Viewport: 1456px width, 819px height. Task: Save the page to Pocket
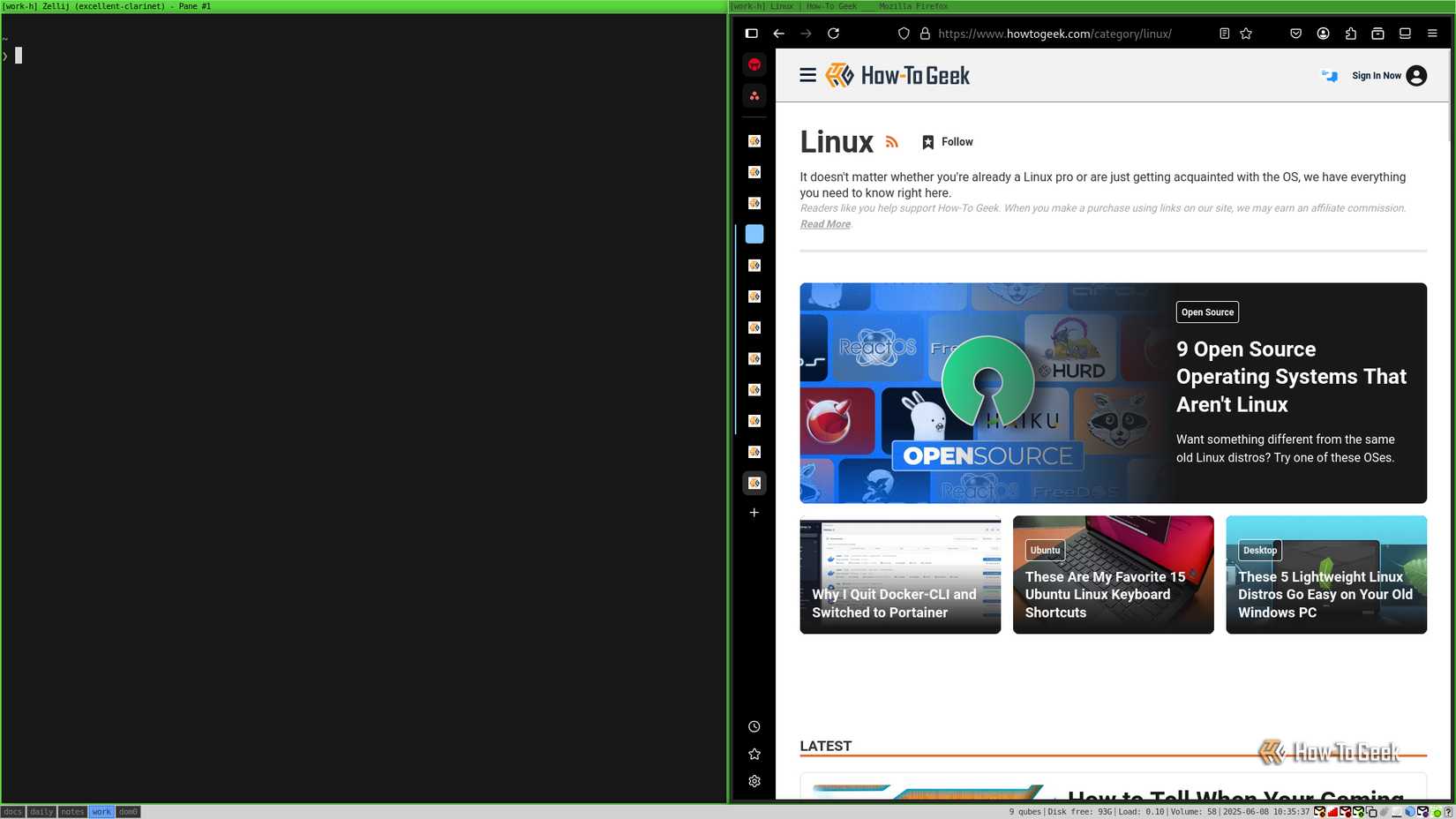pyautogui.click(x=1295, y=34)
